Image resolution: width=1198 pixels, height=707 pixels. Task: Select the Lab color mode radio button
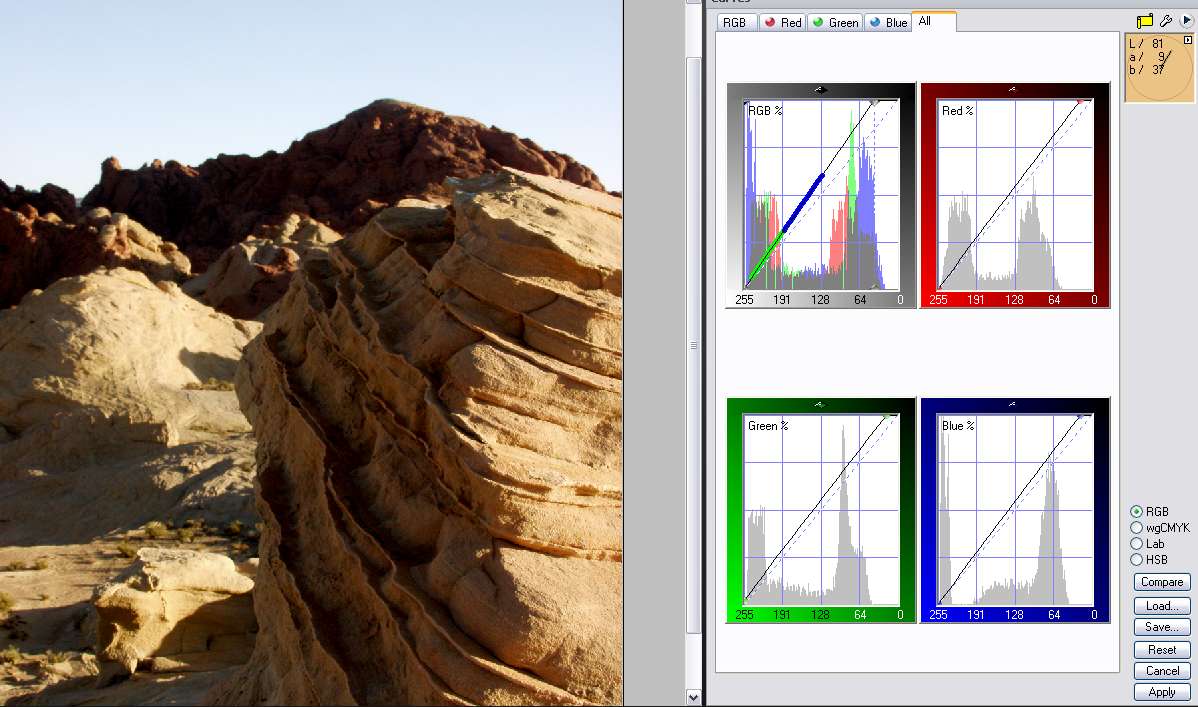click(x=1137, y=543)
